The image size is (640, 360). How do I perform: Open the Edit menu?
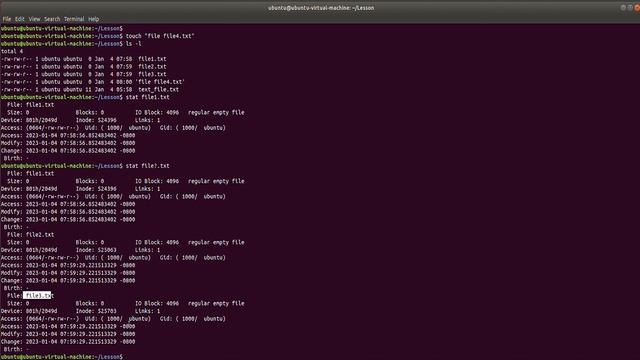pos(20,19)
